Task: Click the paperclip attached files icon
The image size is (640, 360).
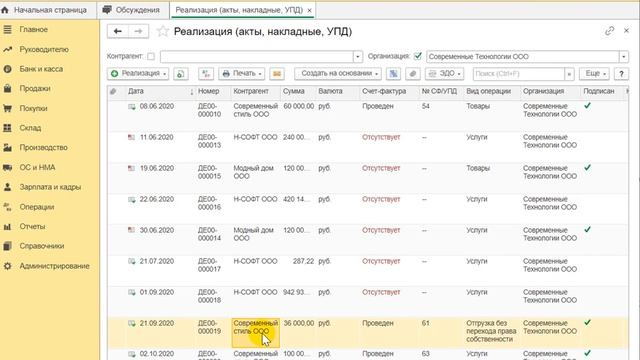Action: [413, 74]
